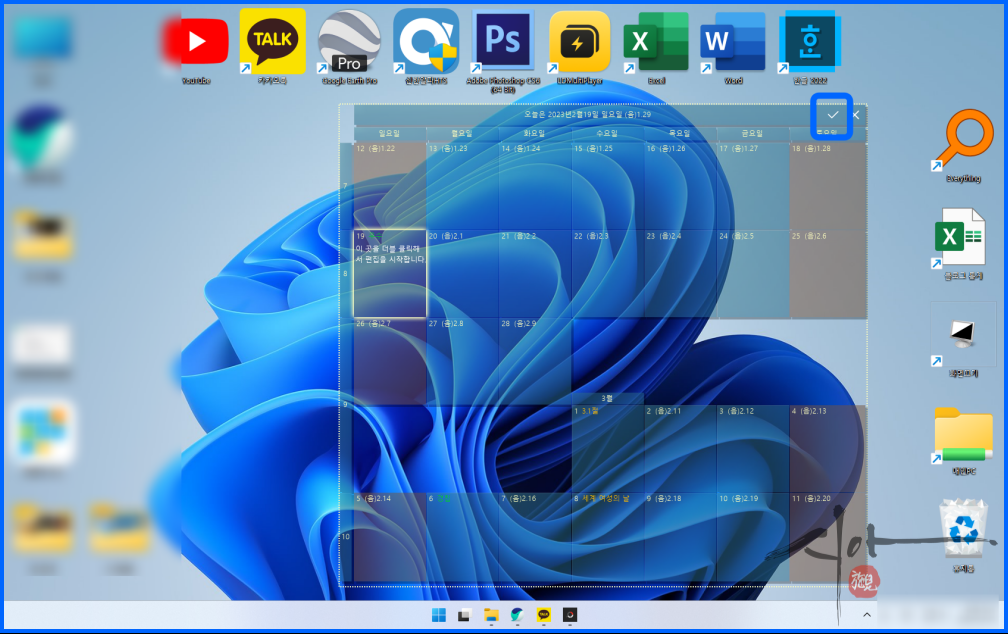This screenshot has height=634, width=1008.
Task: Launch Google Earth Pro from the desktop
Action: tap(349, 46)
